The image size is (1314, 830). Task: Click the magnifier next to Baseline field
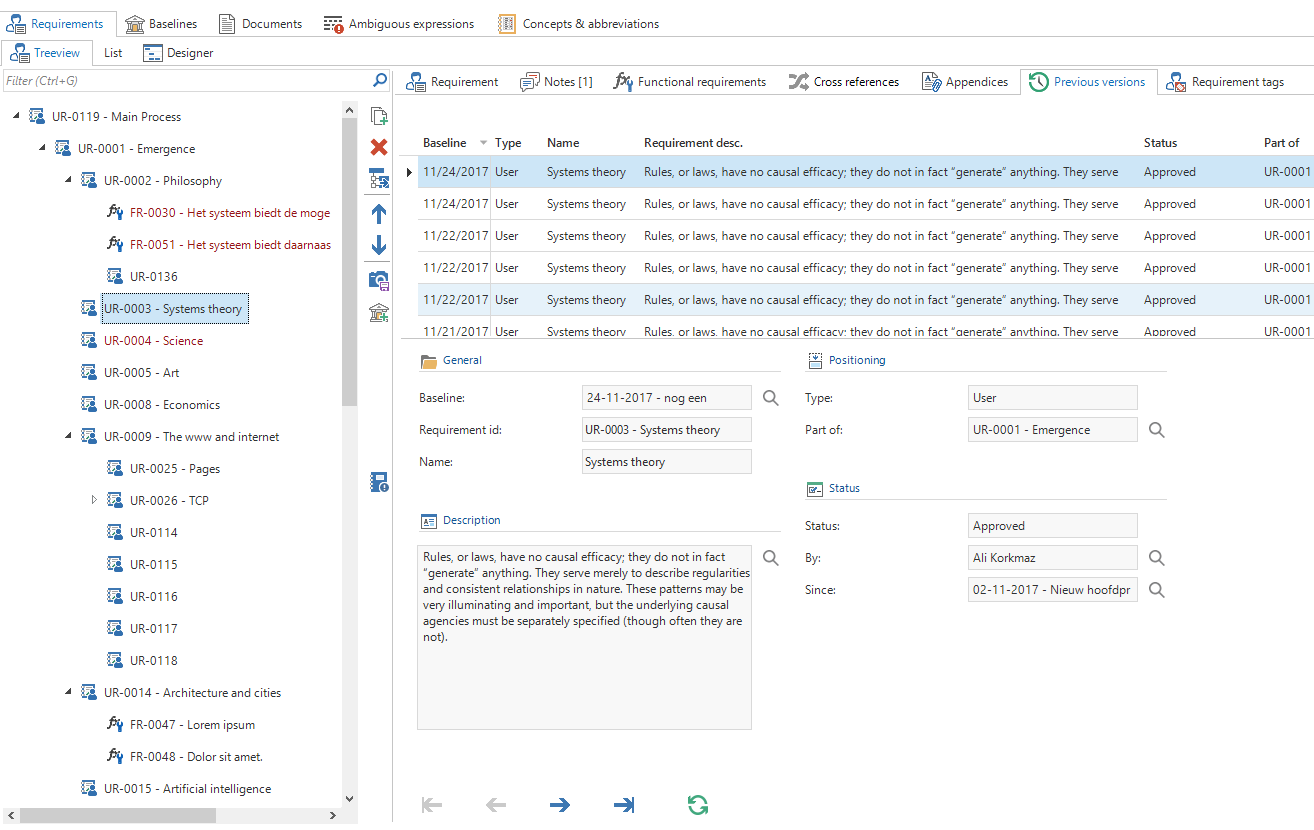(771, 398)
